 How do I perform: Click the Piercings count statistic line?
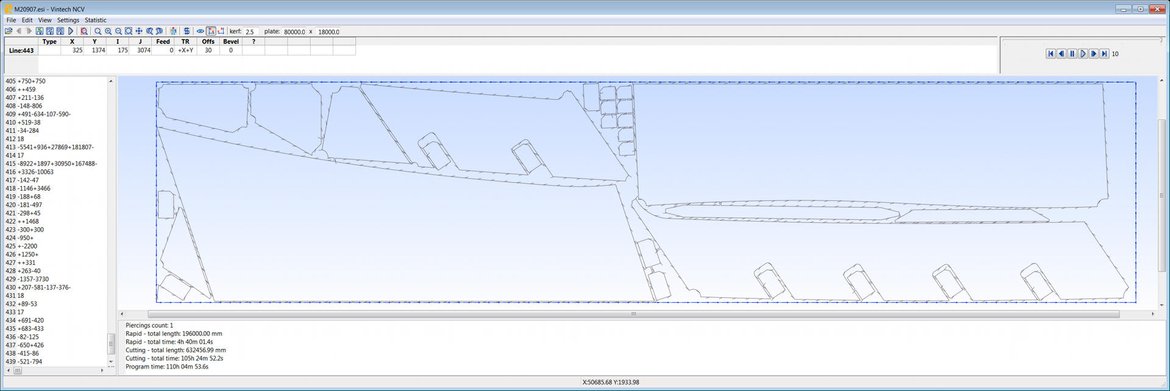coord(149,325)
